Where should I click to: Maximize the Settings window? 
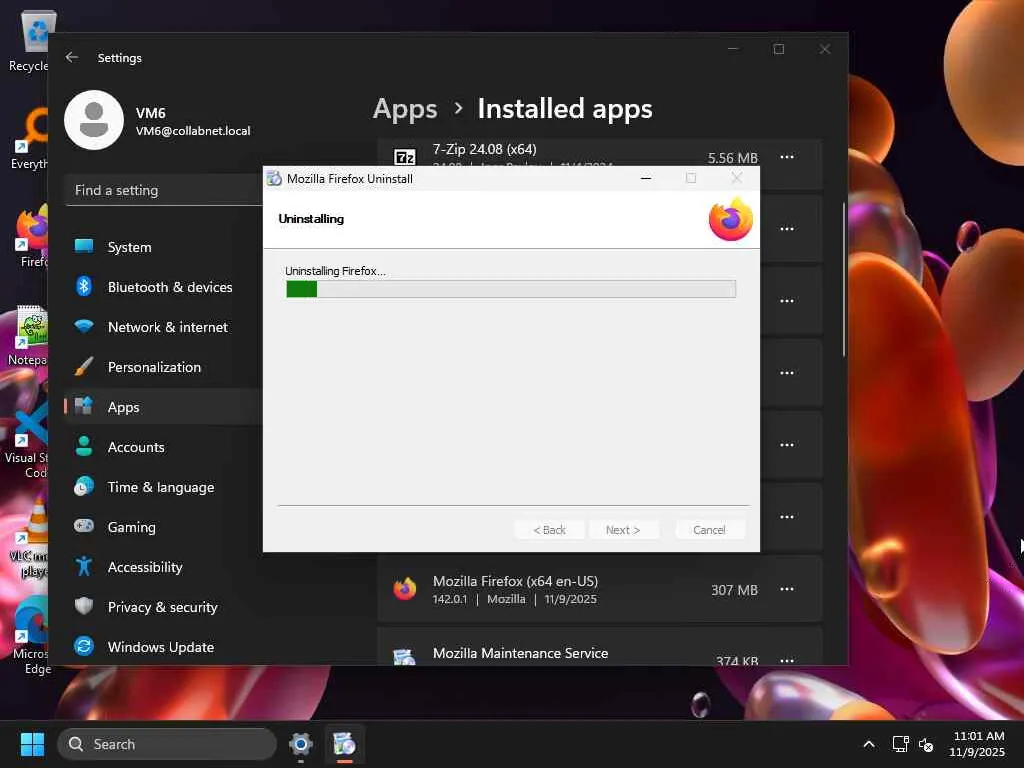[x=778, y=49]
